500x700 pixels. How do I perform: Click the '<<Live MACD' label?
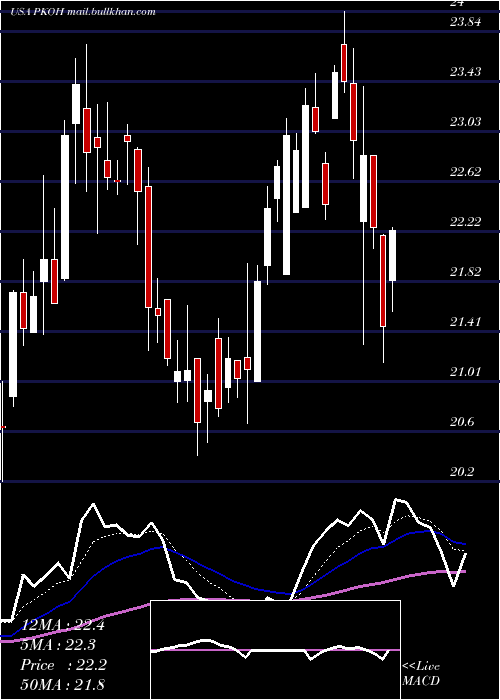click(421, 674)
